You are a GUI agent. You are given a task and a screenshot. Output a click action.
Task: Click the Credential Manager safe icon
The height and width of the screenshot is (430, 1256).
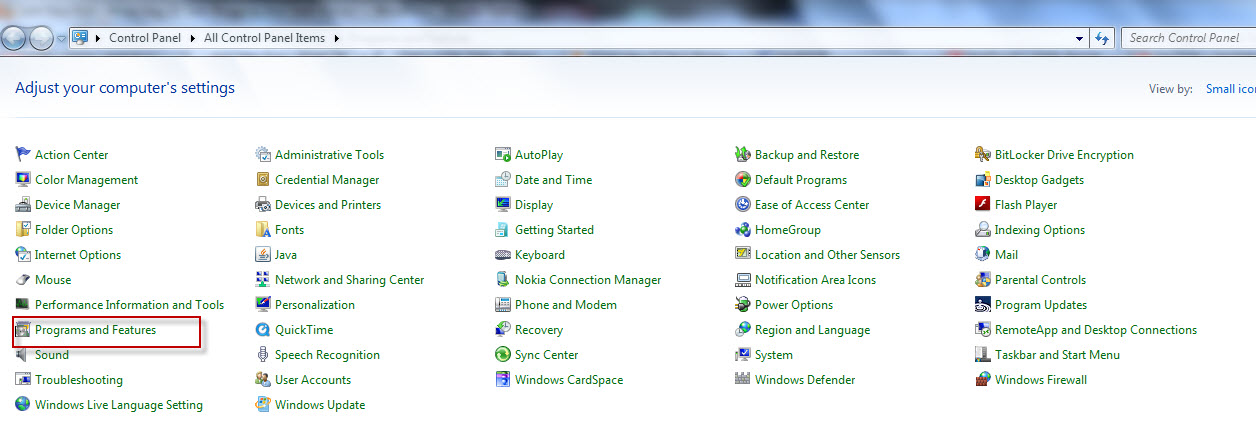coord(263,179)
